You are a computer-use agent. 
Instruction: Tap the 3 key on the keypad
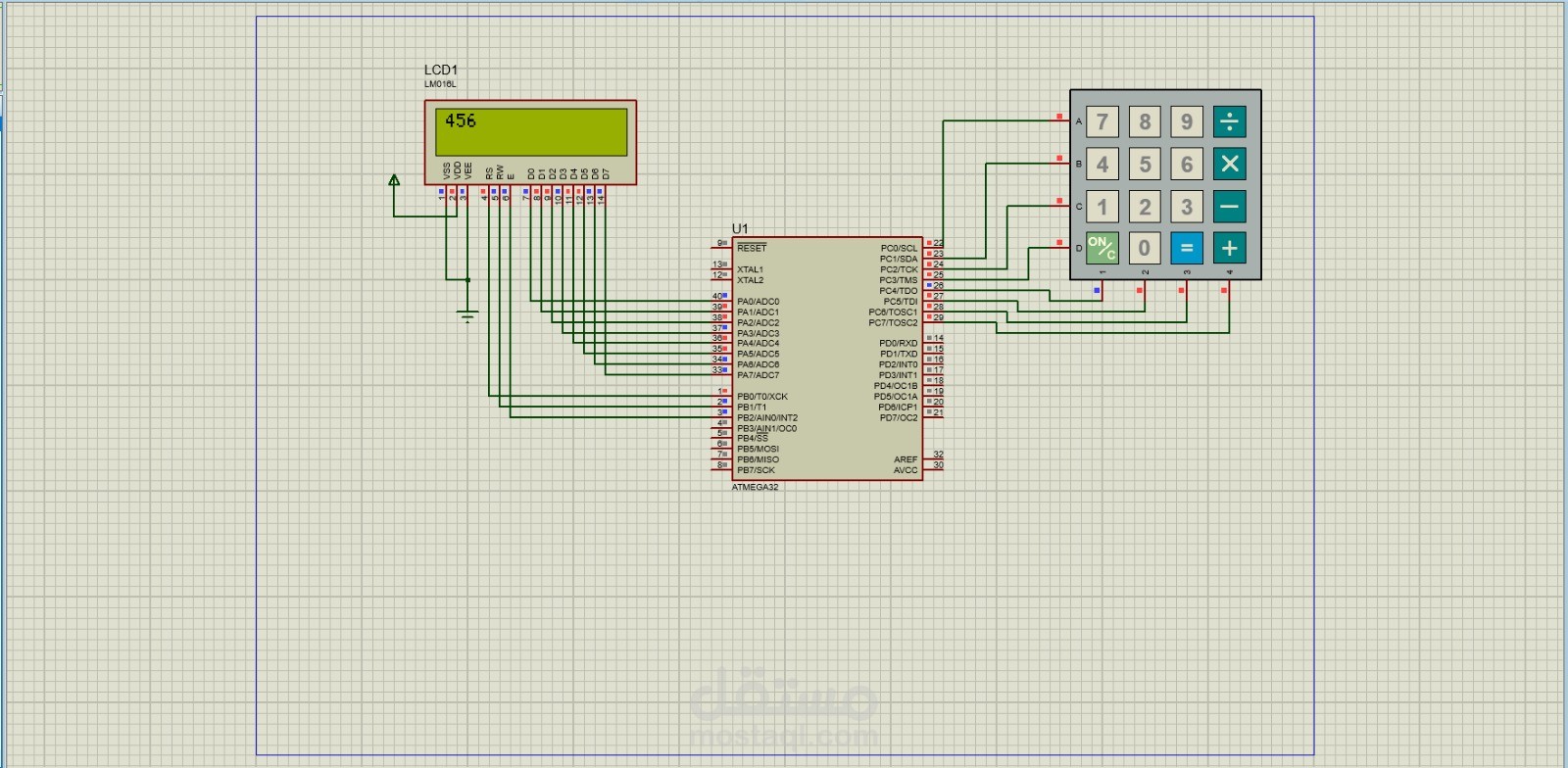click(1187, 207)
